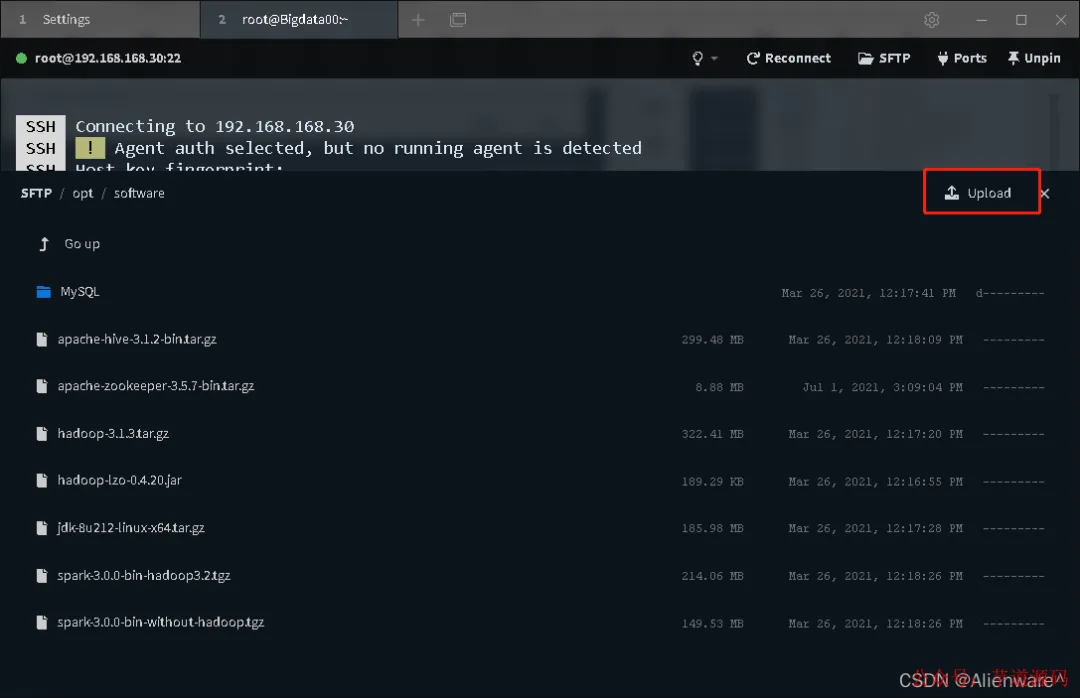The height and width of the screenshot is (698, 1080).
Task: Maximize the Tabby window
Action: [1021, 20]
